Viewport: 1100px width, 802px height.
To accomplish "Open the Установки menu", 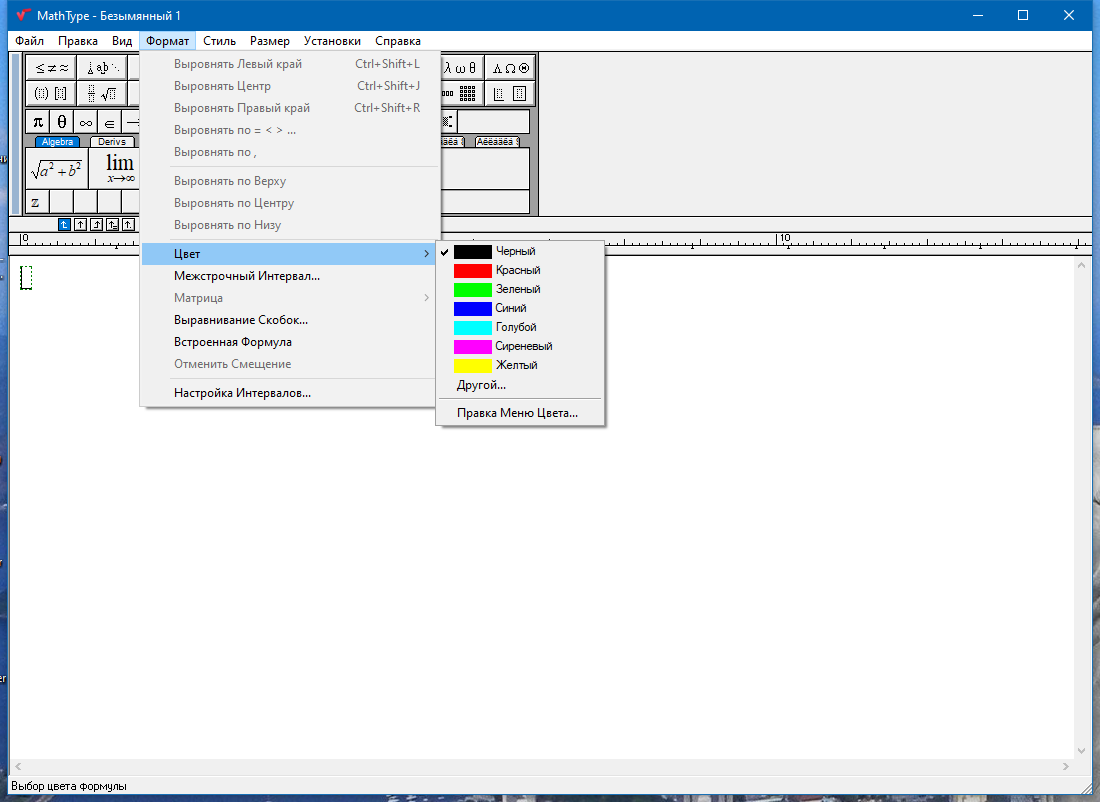I will (x=333, y=41).
